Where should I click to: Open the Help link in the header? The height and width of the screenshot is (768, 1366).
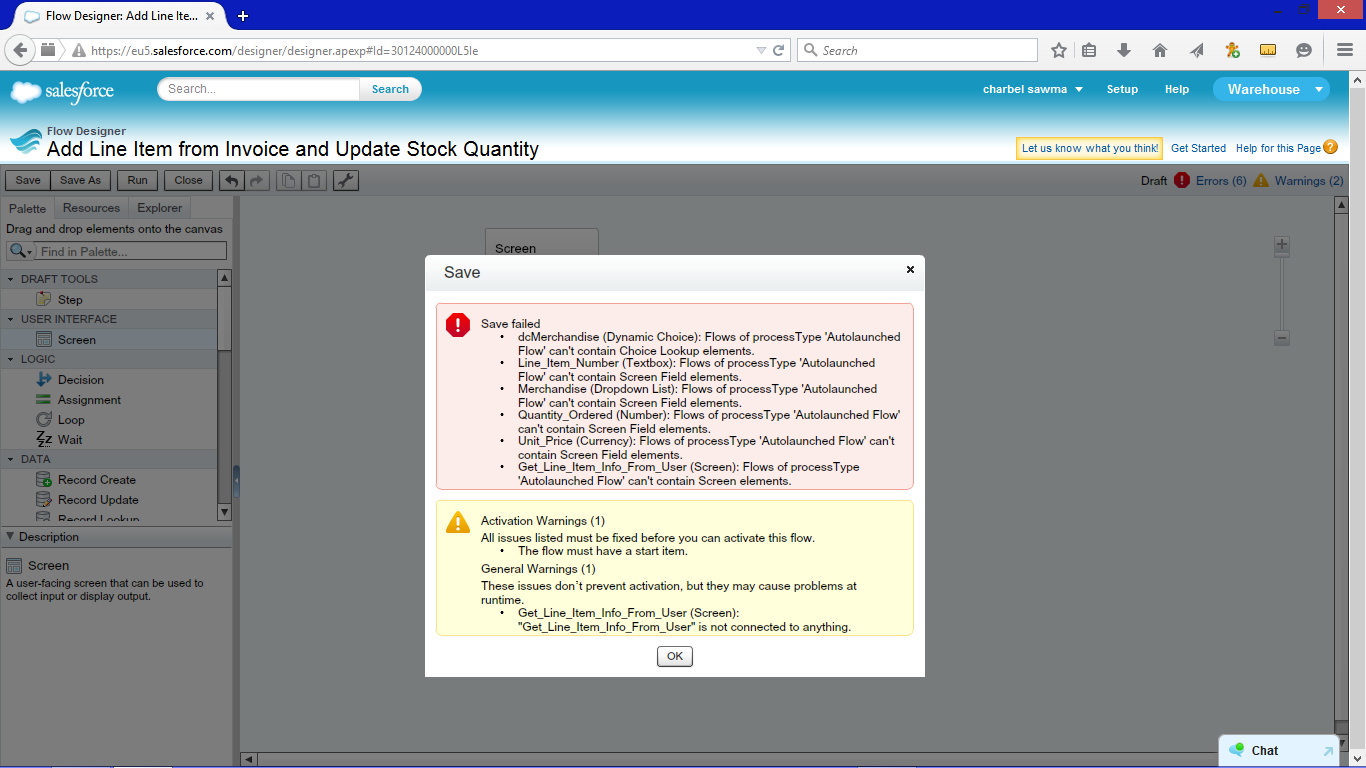click(x=1177, y=89)
